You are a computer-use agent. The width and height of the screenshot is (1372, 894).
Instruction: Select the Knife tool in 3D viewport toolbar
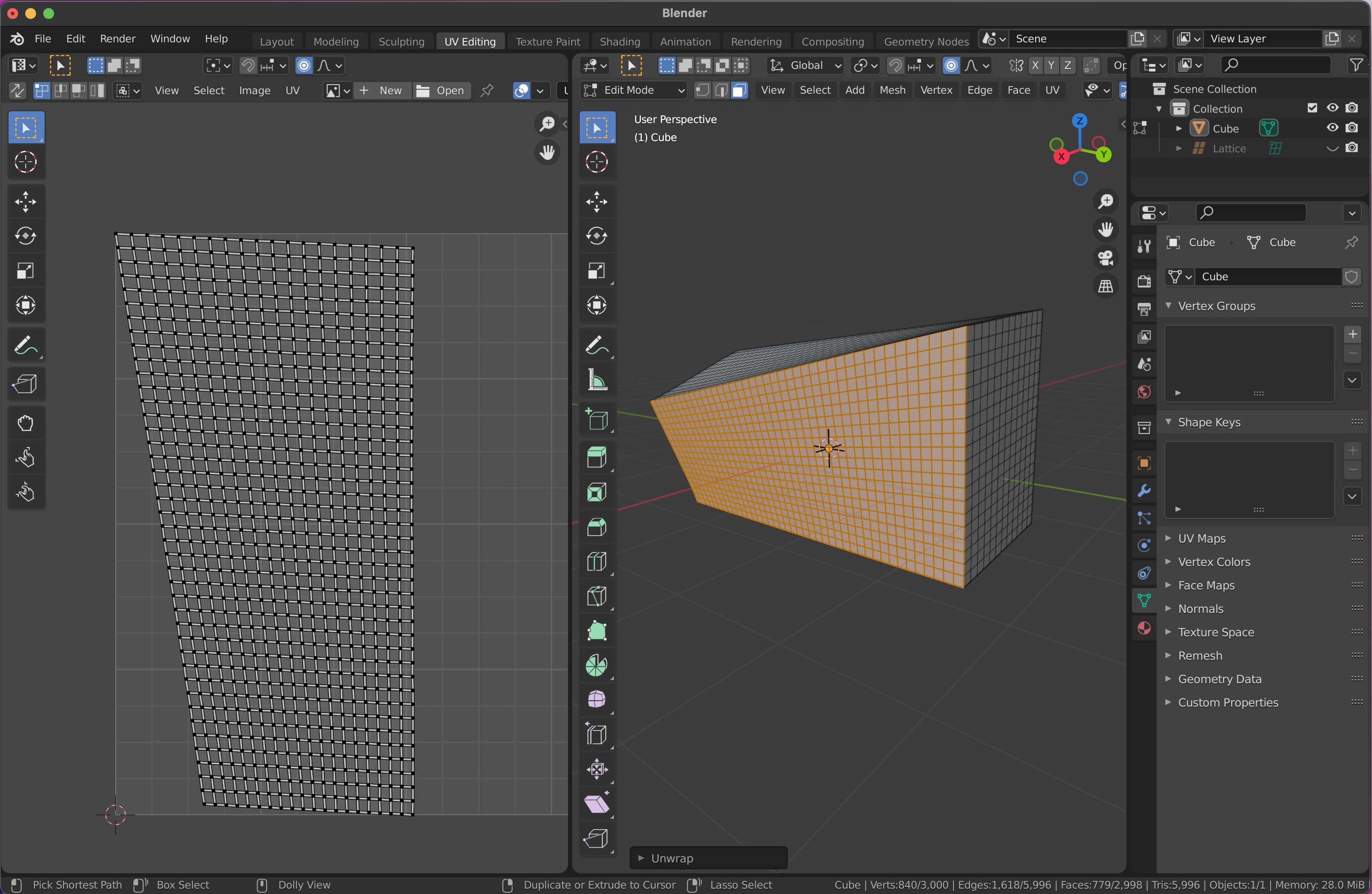597,596
